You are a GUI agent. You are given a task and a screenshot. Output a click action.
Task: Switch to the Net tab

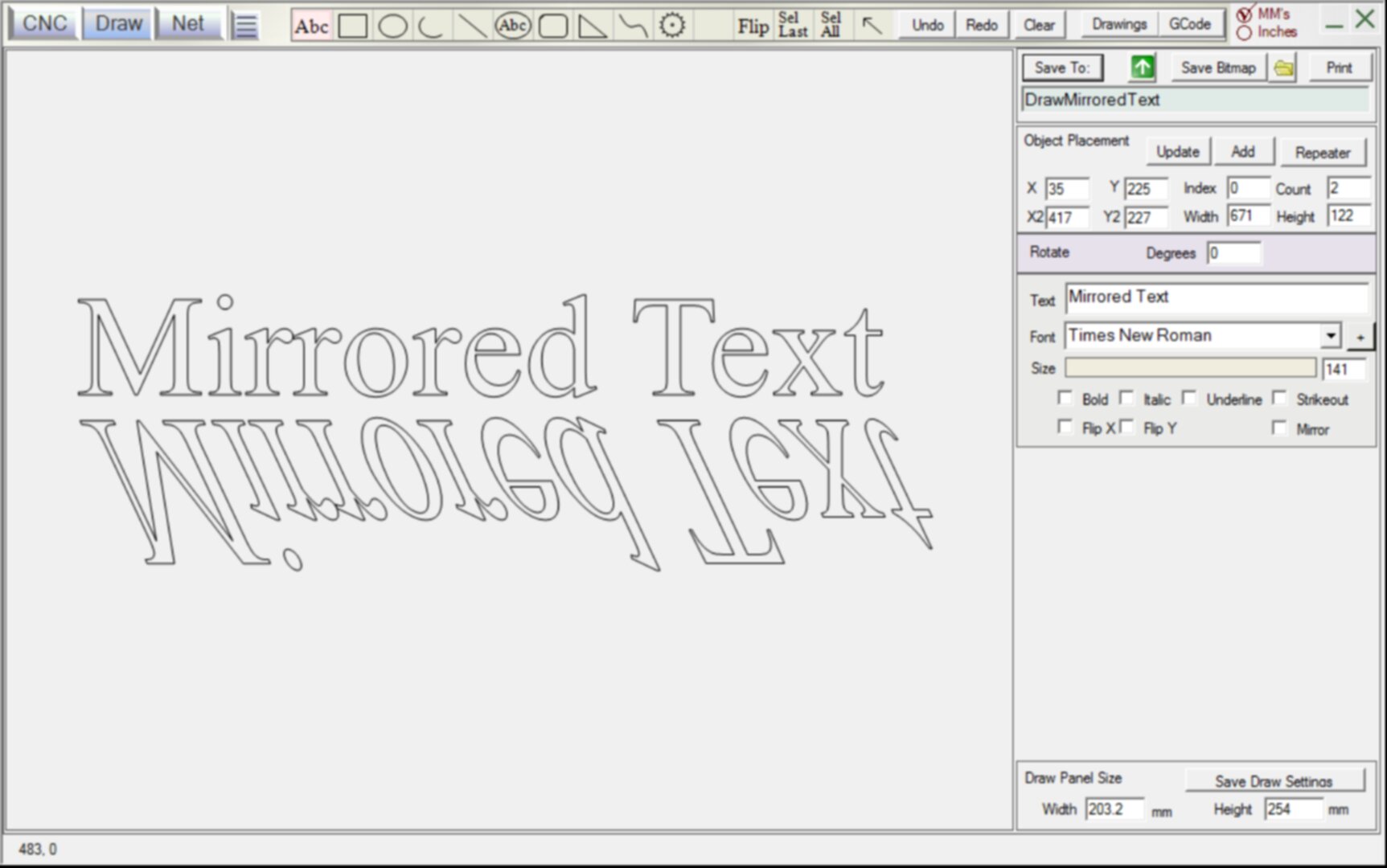pyautogui.click(x=188, y=23)
